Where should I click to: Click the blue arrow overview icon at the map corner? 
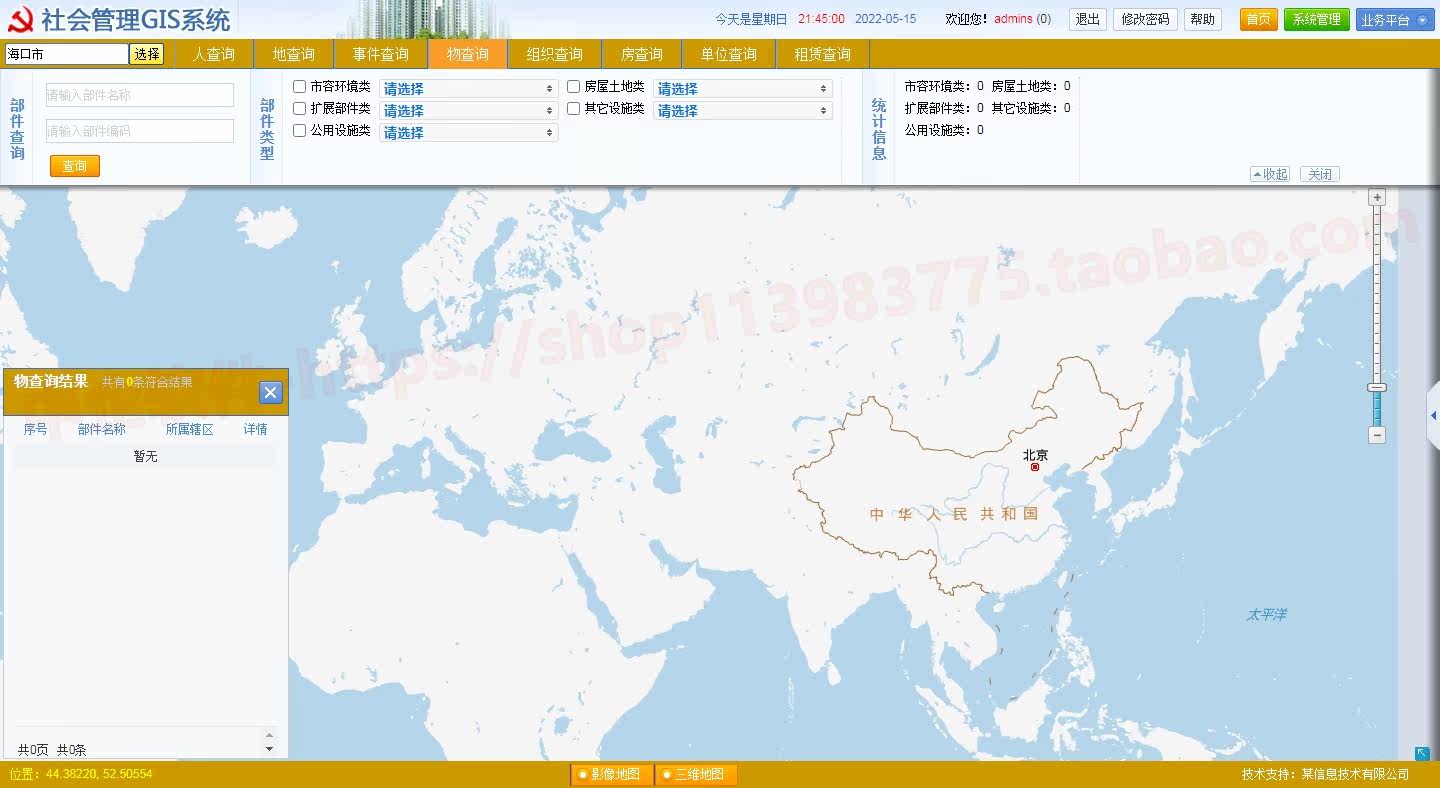point(1422,753)
